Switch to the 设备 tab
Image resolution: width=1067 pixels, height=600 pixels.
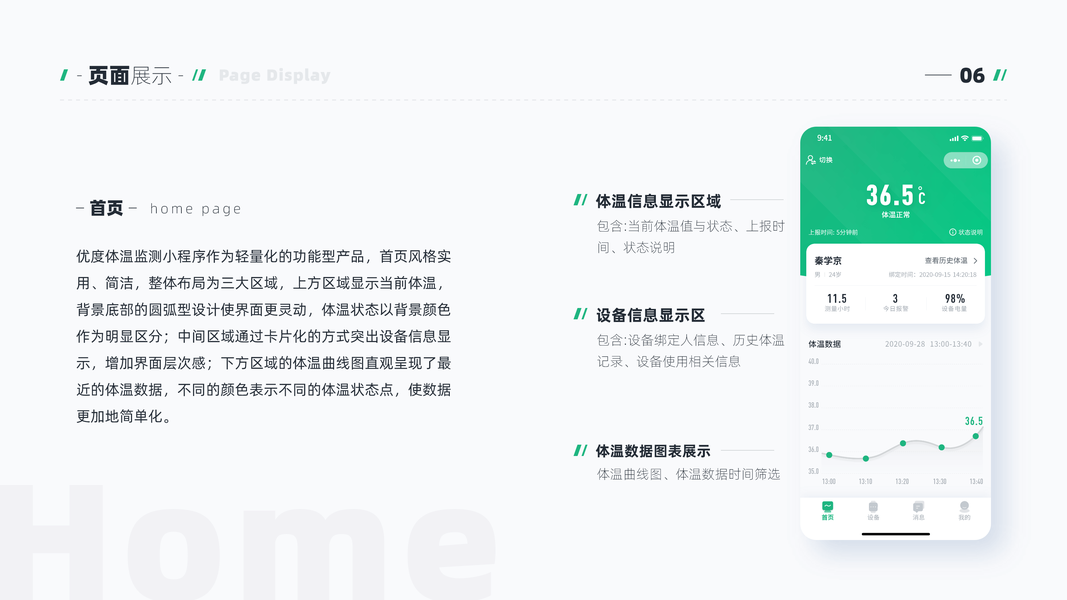pyautogui.click(x=873, y=511)
